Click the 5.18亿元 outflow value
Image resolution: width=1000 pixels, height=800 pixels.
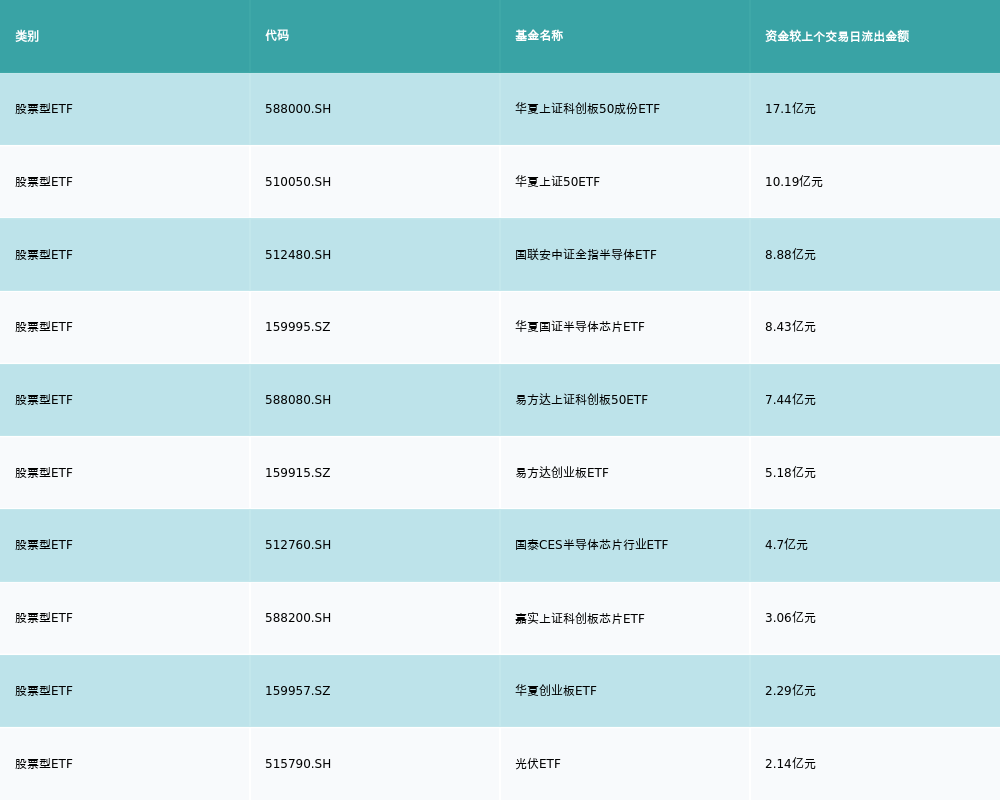(790, 473)
